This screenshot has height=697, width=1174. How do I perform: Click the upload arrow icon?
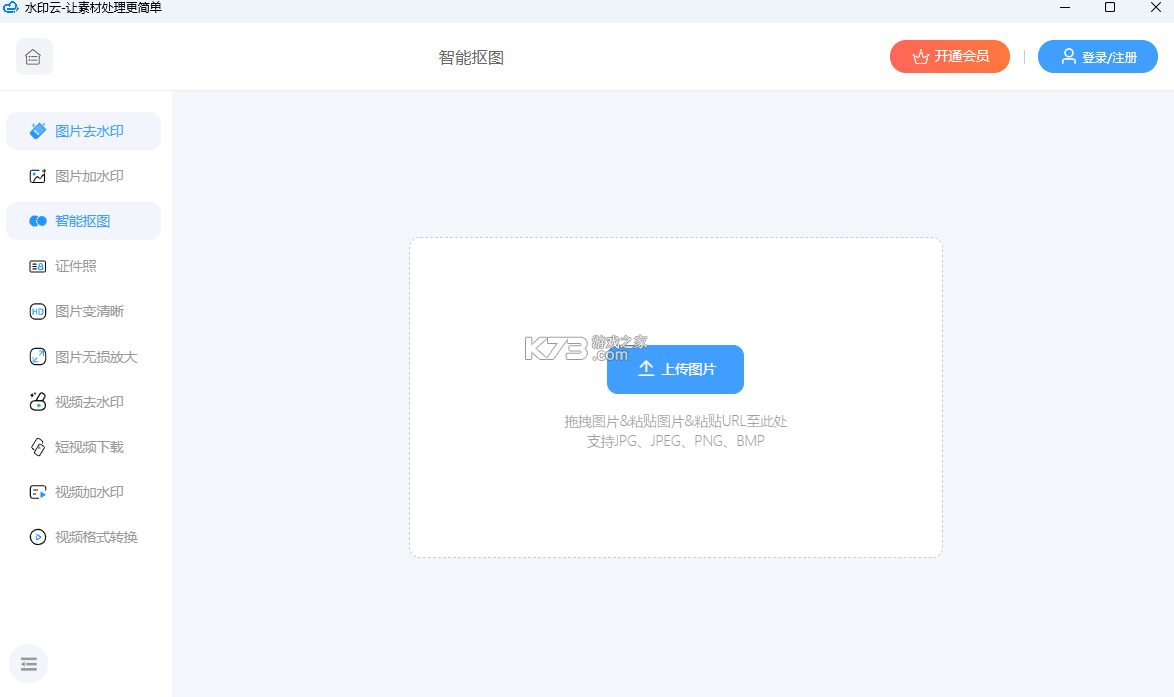point(646,368)
